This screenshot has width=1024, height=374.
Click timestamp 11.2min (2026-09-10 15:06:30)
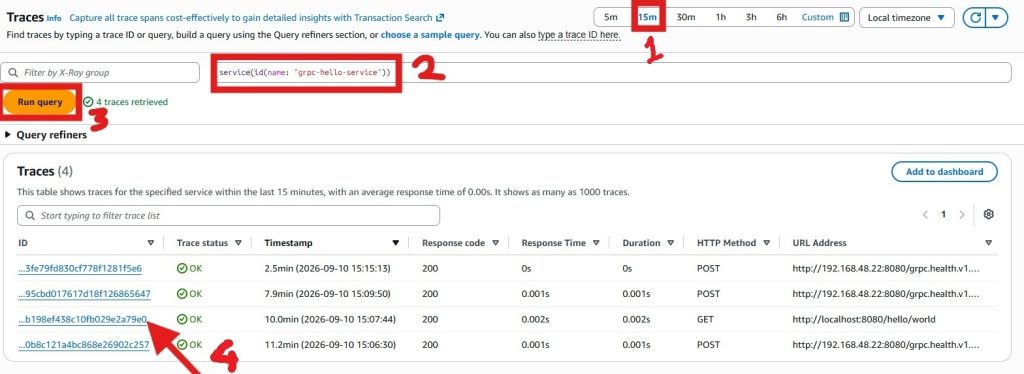[330, 345]
